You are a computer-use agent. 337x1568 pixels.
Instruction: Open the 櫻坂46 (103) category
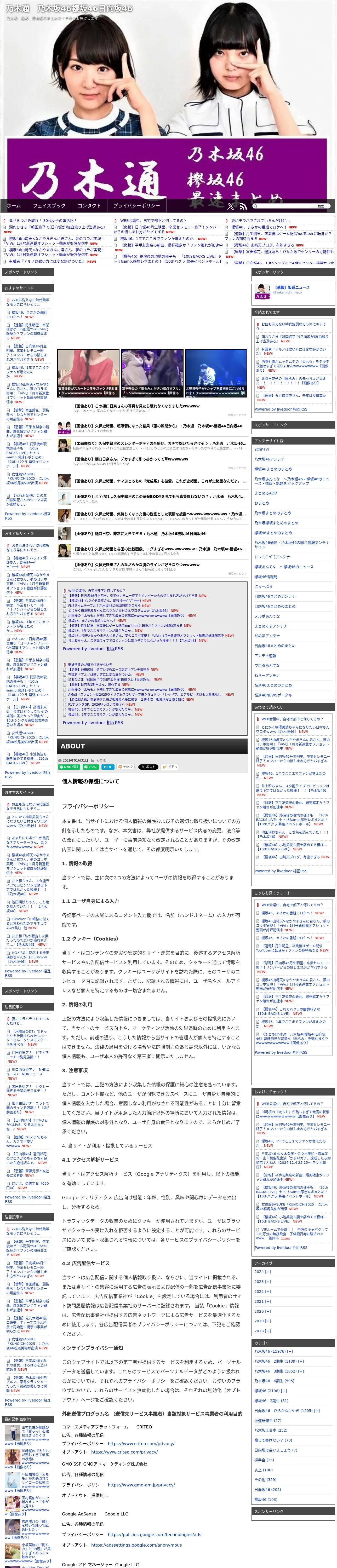coord(266,1500)
